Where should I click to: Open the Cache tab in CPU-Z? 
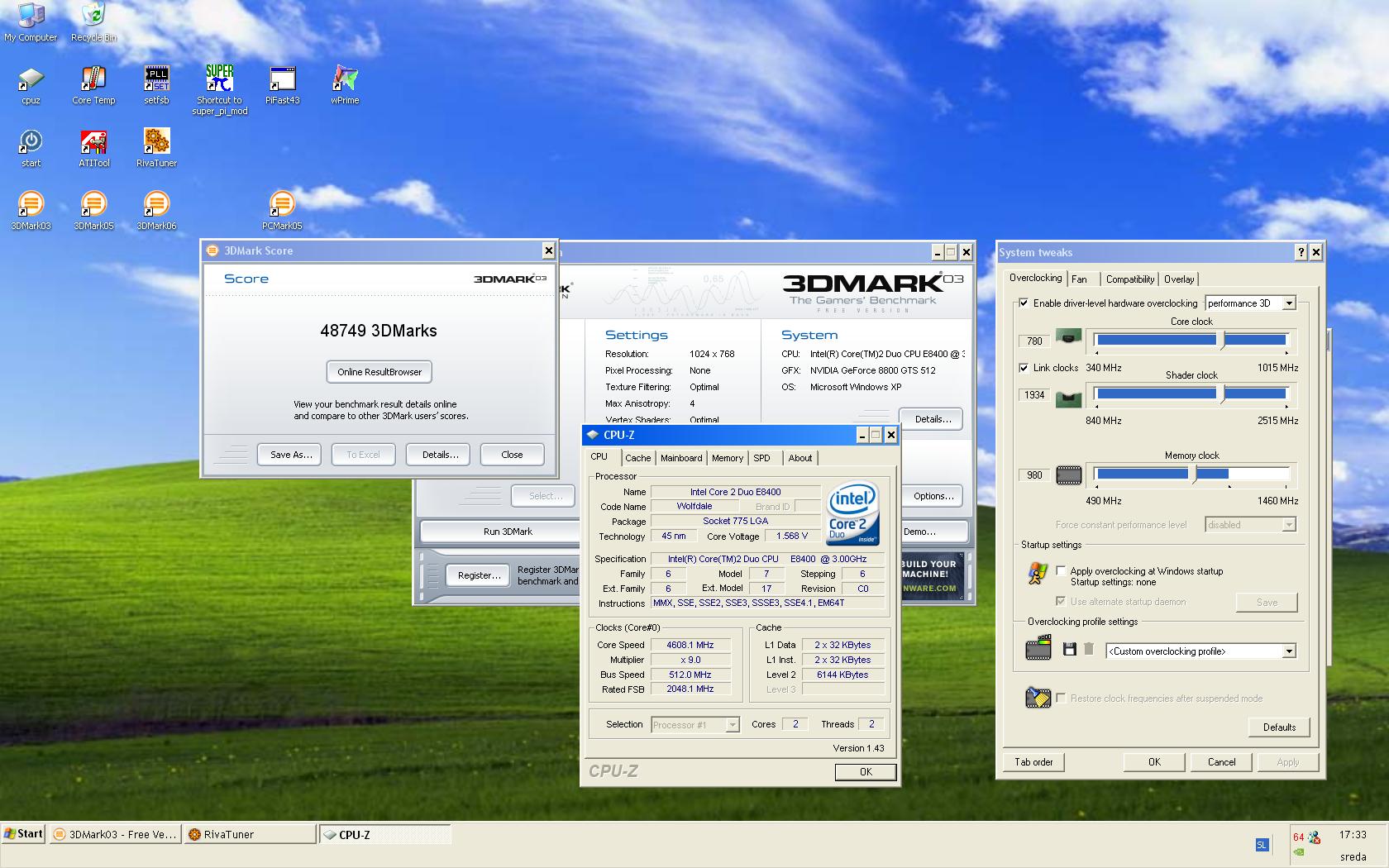(637, 458)
